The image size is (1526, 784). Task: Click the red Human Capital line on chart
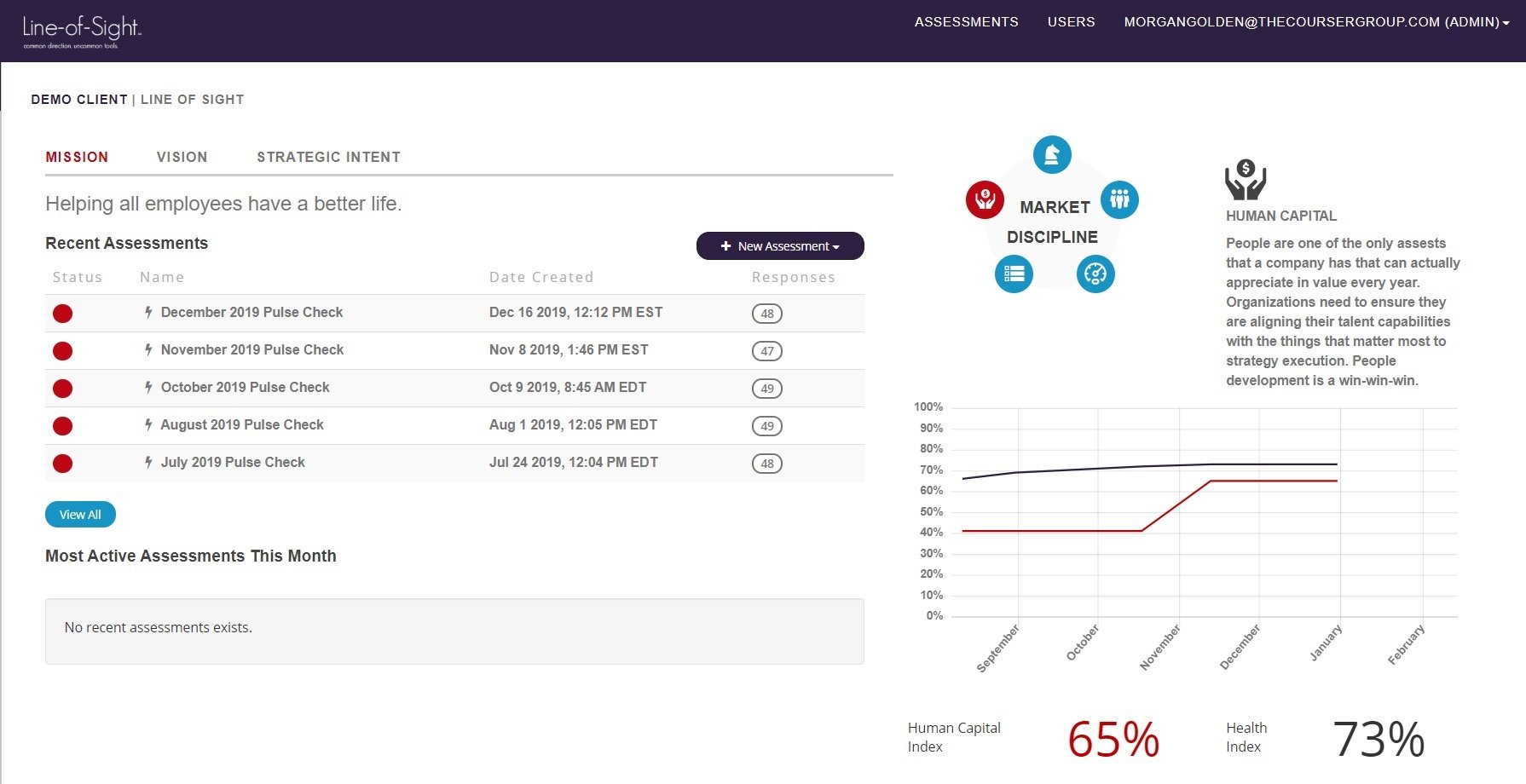tap(1176, 507)
